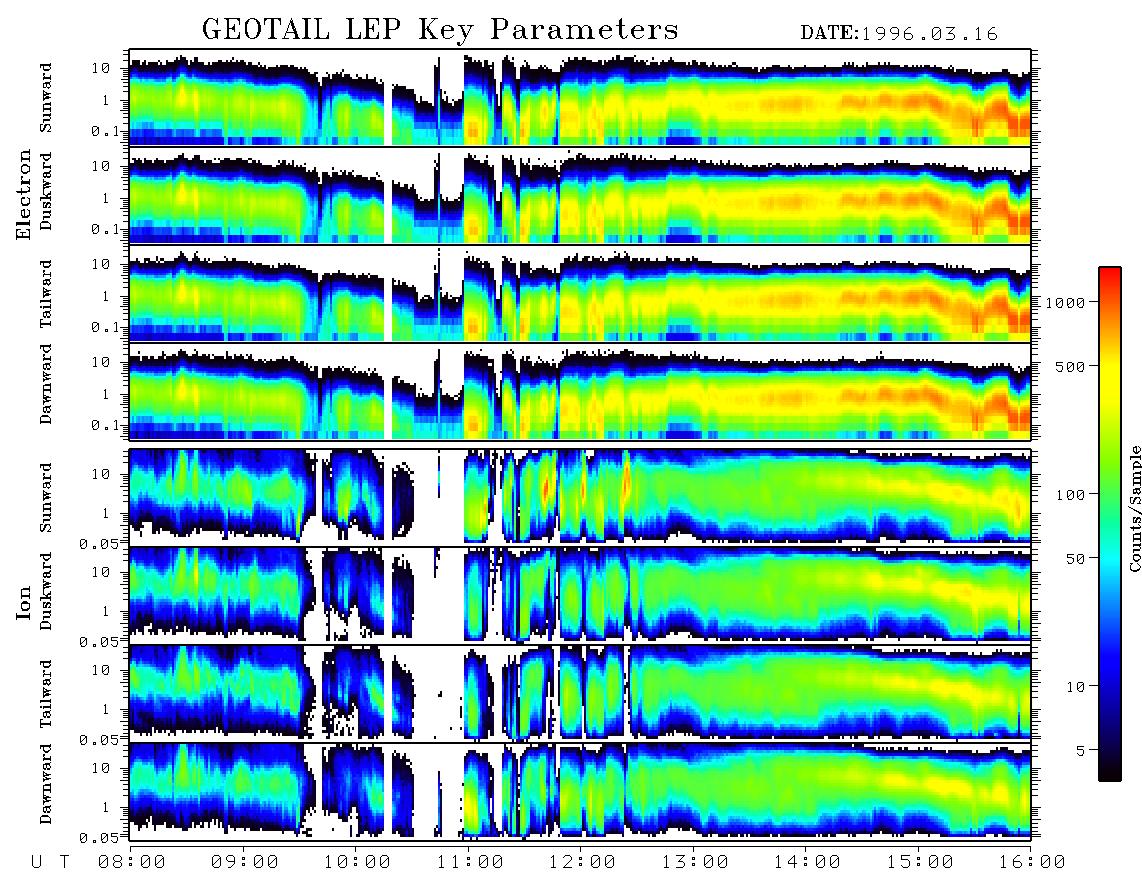
Task: Click the Ion Tailward spectrogram panel
Action: tap(580, 693)
